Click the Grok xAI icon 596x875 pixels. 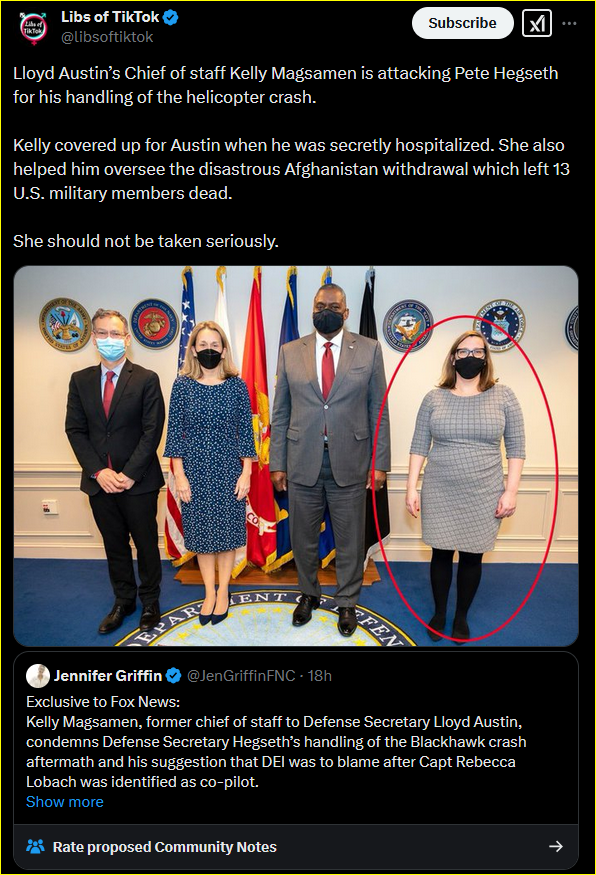click(537, 23)
